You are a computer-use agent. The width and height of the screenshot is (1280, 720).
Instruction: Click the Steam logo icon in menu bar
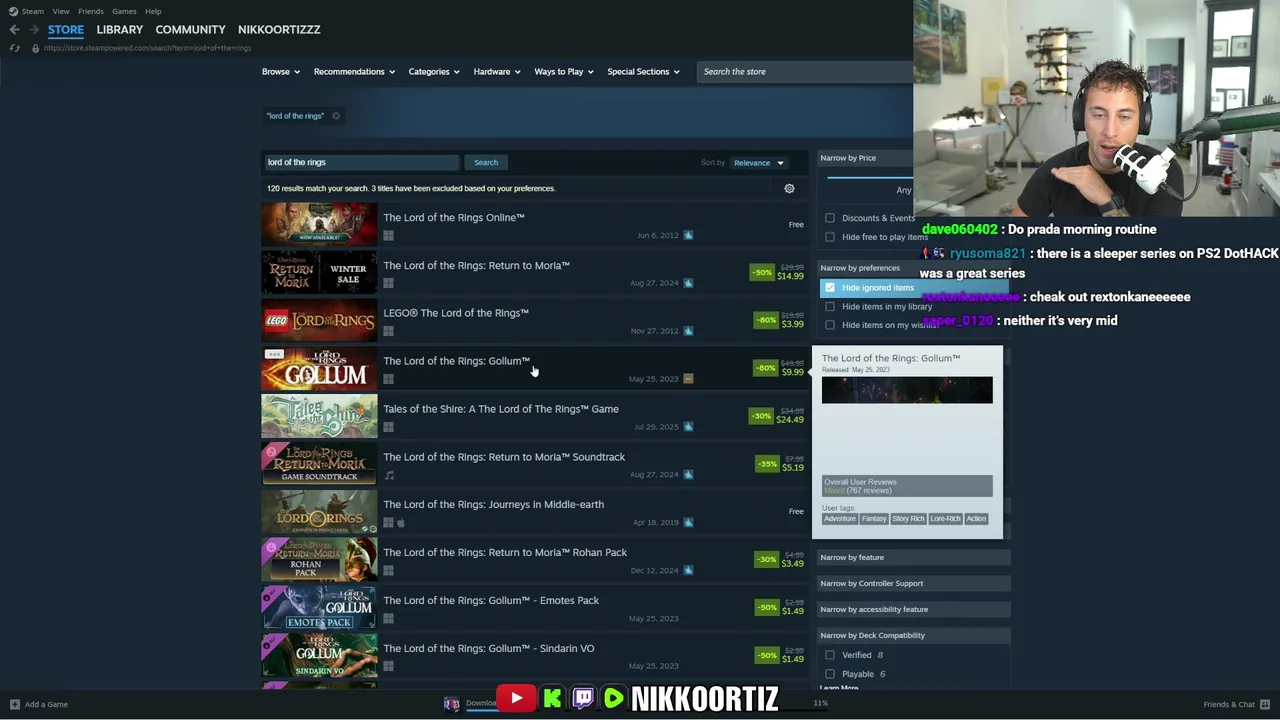coord(13,11)
